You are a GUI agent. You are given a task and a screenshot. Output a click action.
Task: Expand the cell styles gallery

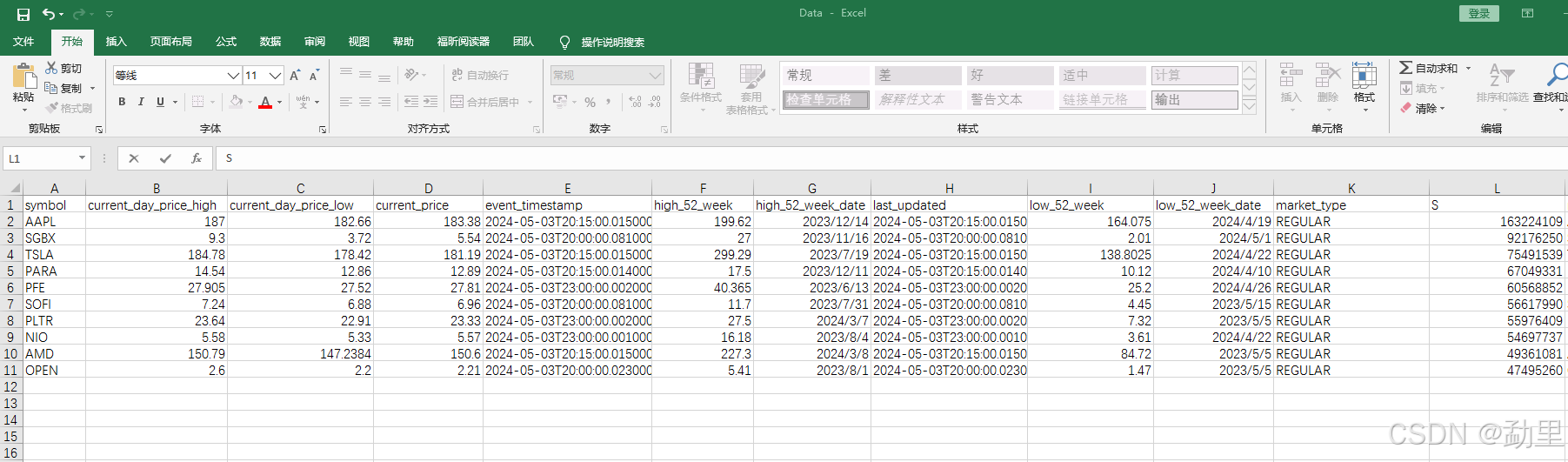pos(1249,106)
